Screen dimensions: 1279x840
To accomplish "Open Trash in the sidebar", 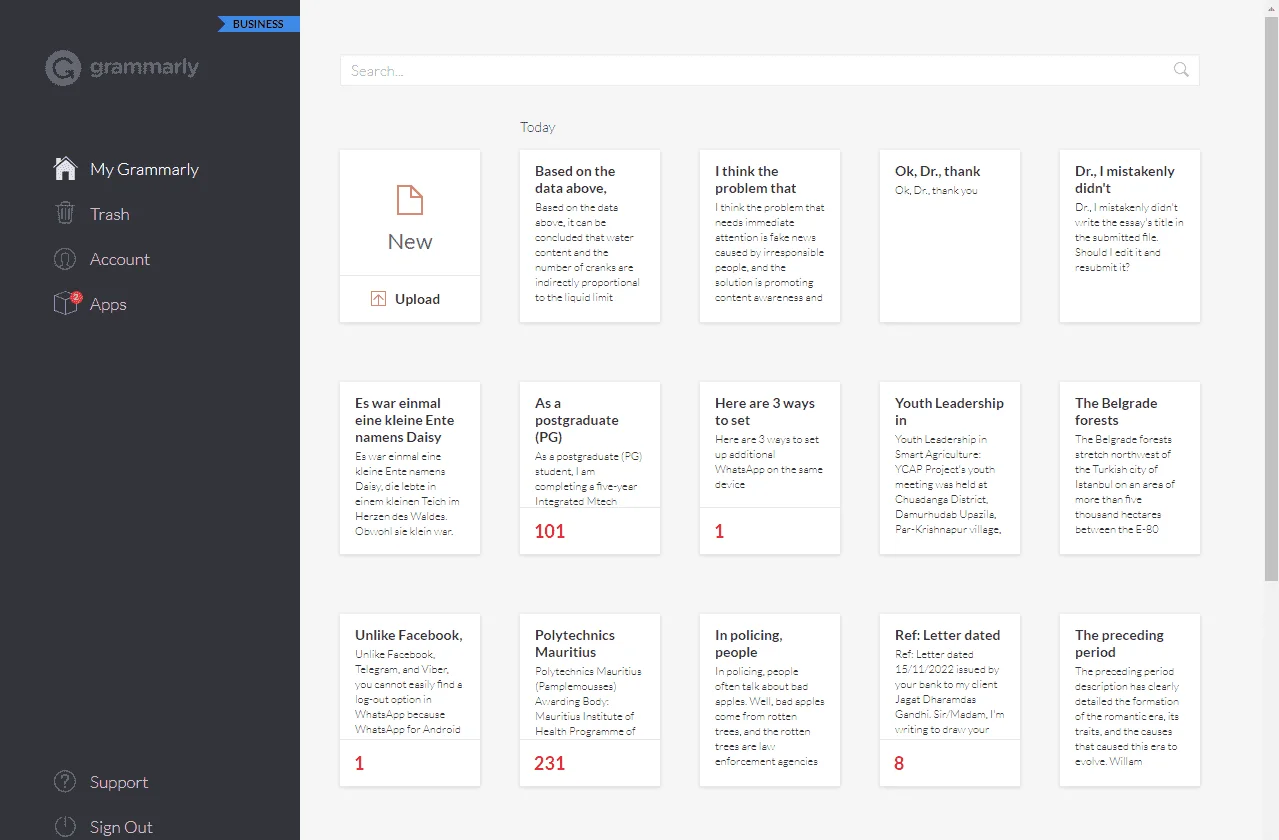I will 110,214.
